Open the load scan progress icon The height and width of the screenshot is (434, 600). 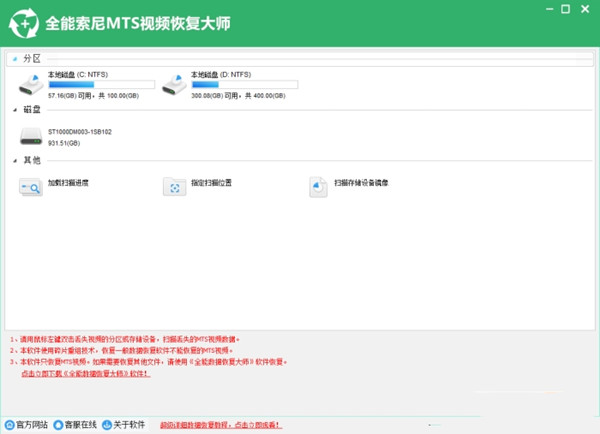[x=31, y=187]
